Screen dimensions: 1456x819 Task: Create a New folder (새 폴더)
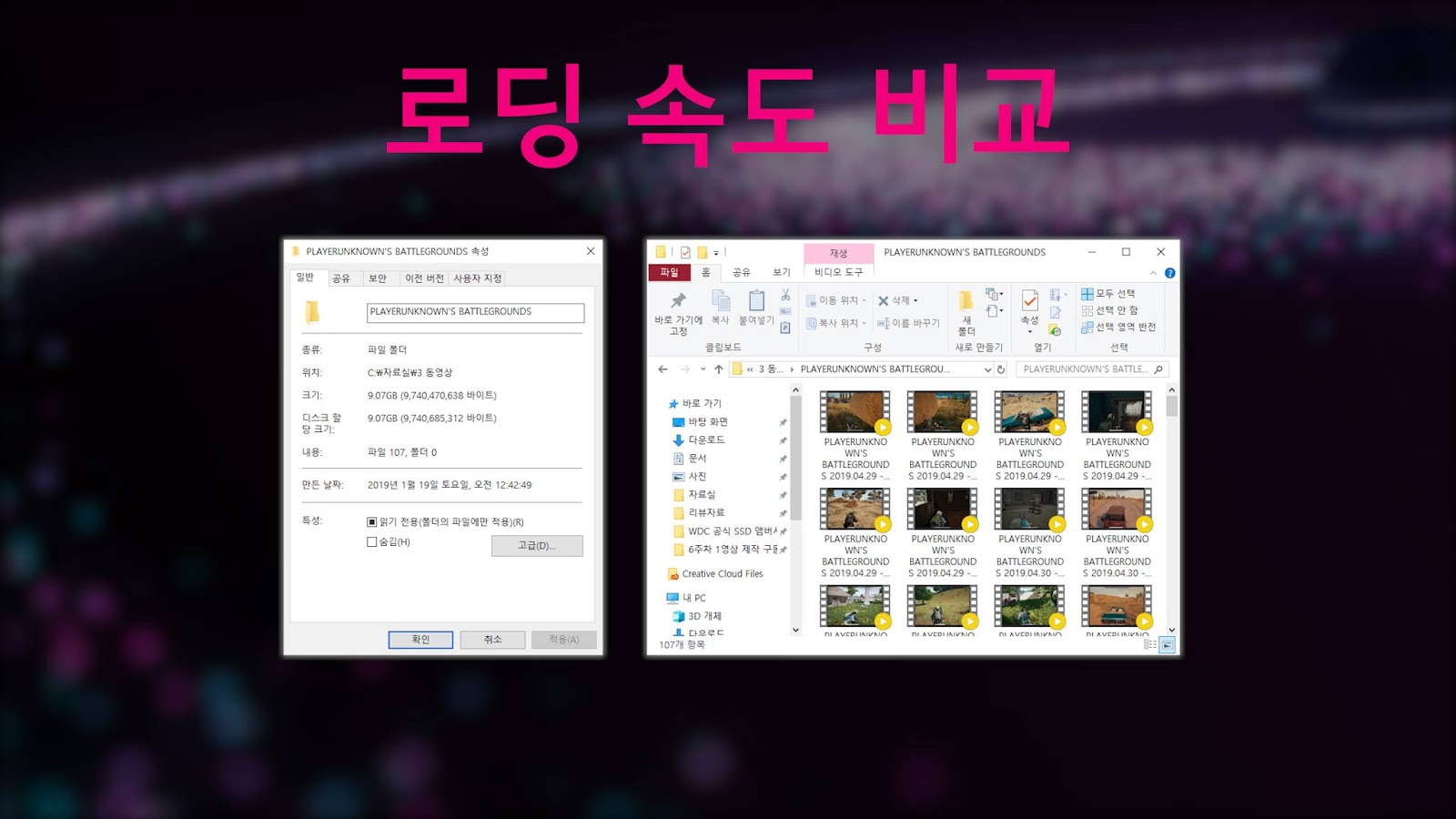[x=966, y=312]
